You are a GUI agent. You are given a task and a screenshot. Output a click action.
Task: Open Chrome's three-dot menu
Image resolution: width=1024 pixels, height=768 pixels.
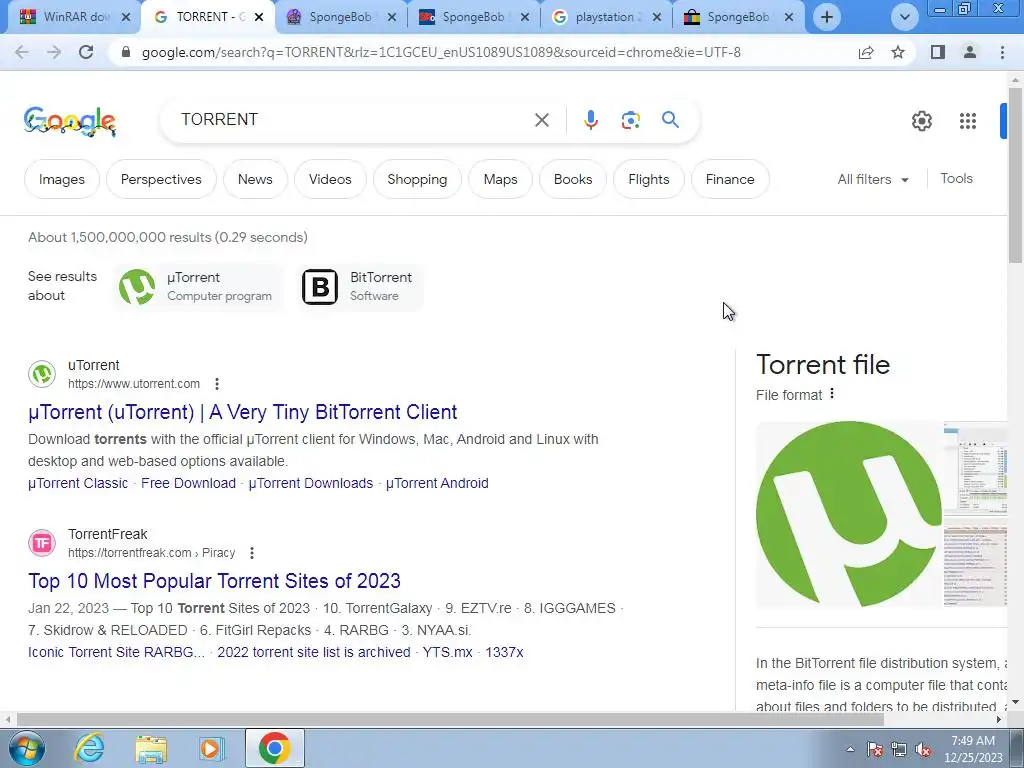[1002, 52]
